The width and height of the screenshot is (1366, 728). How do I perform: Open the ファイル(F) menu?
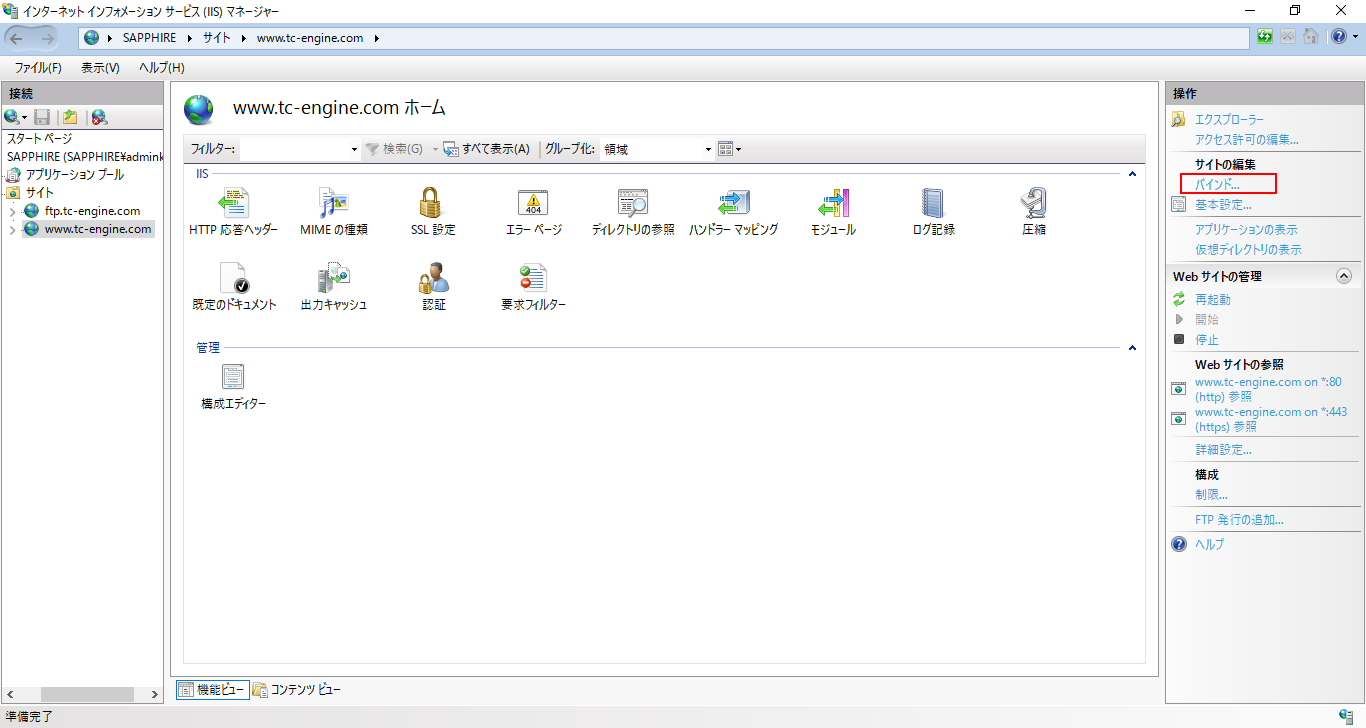[38, 68]
